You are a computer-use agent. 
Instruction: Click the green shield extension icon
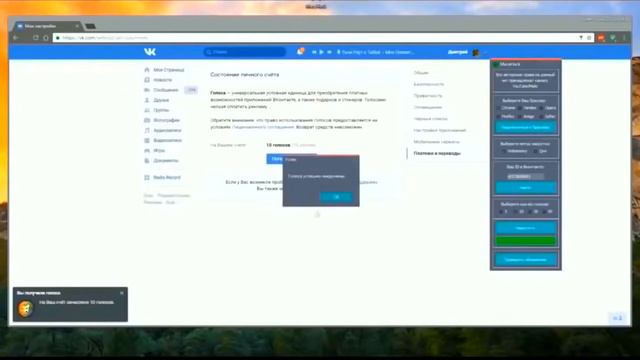613,38
